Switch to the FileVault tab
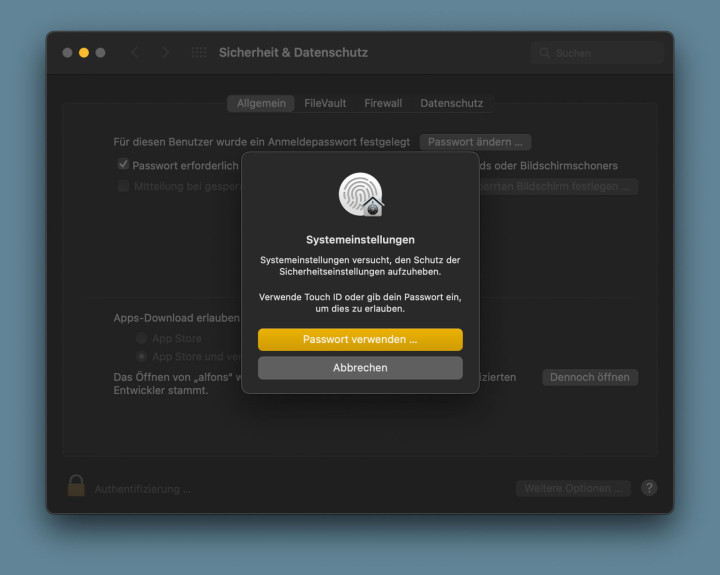Screen dimensions: 720x575 click(325, 103)
